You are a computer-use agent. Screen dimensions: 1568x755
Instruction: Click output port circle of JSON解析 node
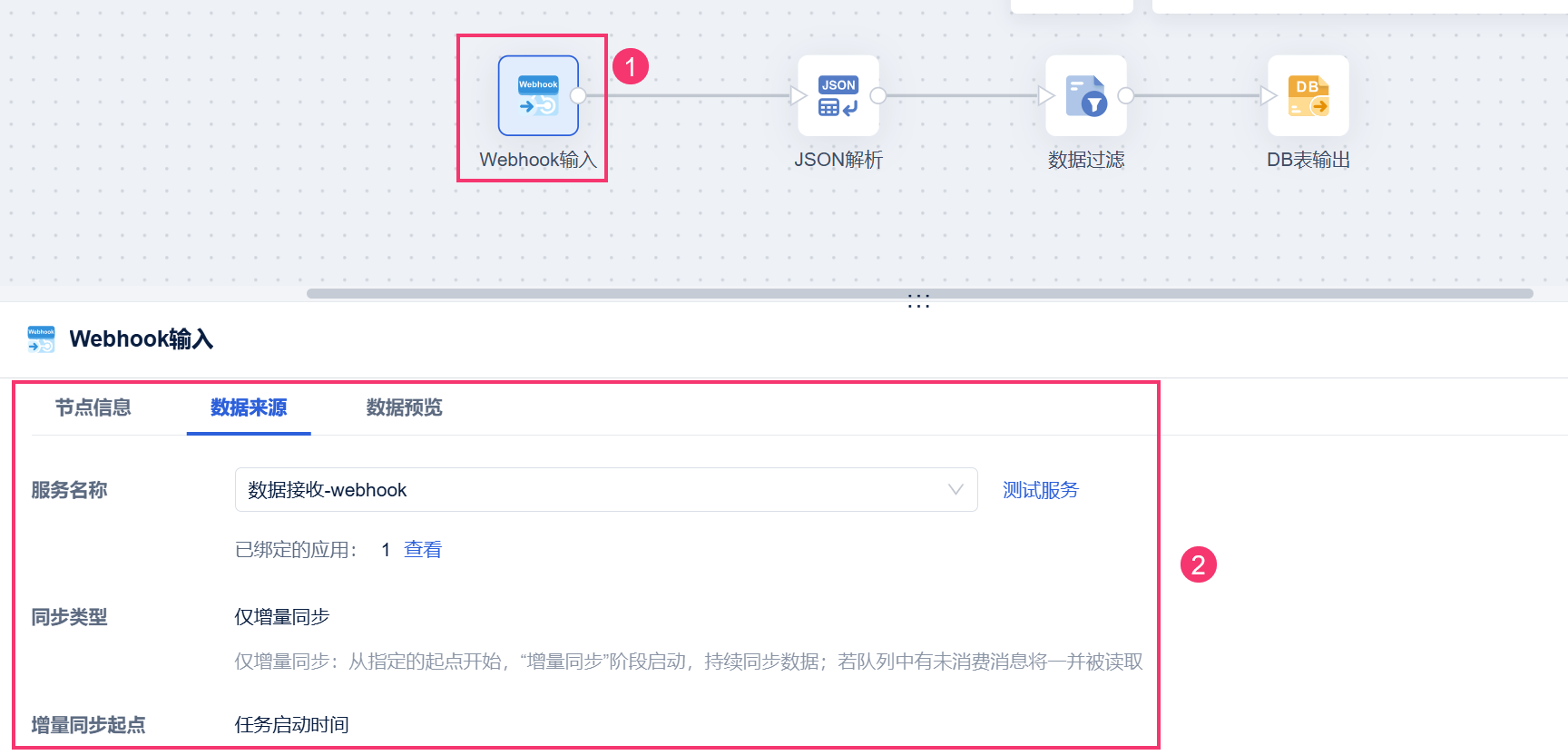pyautogui.click(x=877, y=95)
